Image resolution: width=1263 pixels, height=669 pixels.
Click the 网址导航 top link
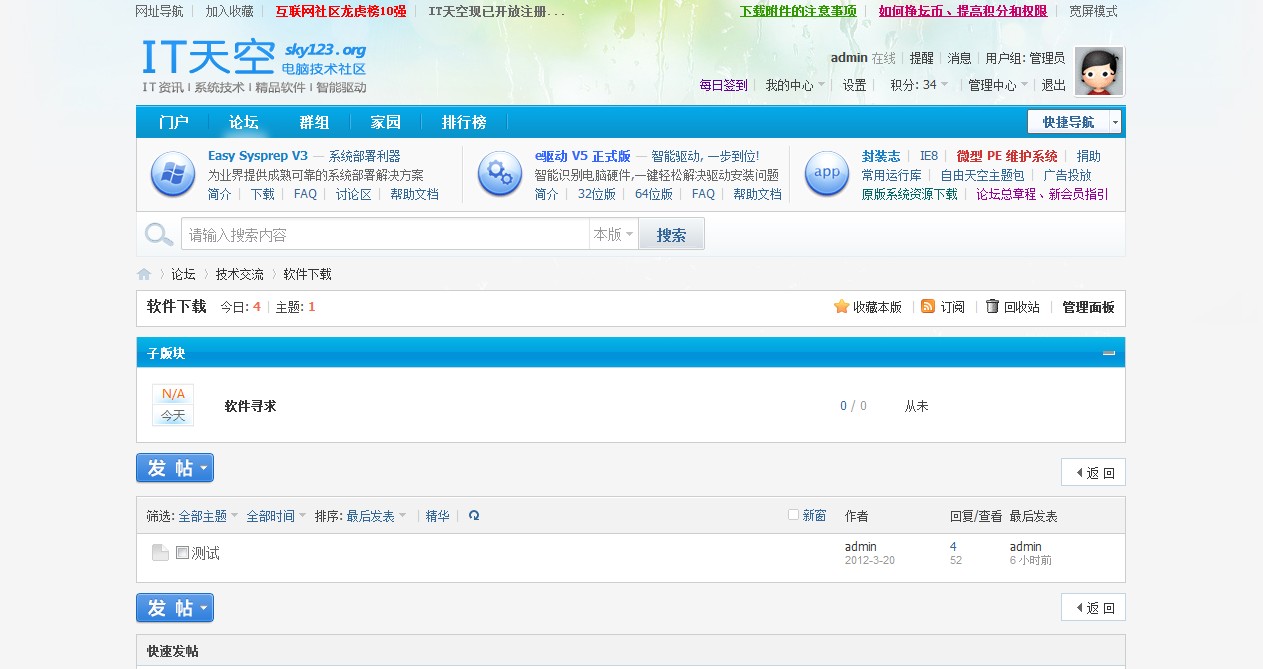(159, 12)
